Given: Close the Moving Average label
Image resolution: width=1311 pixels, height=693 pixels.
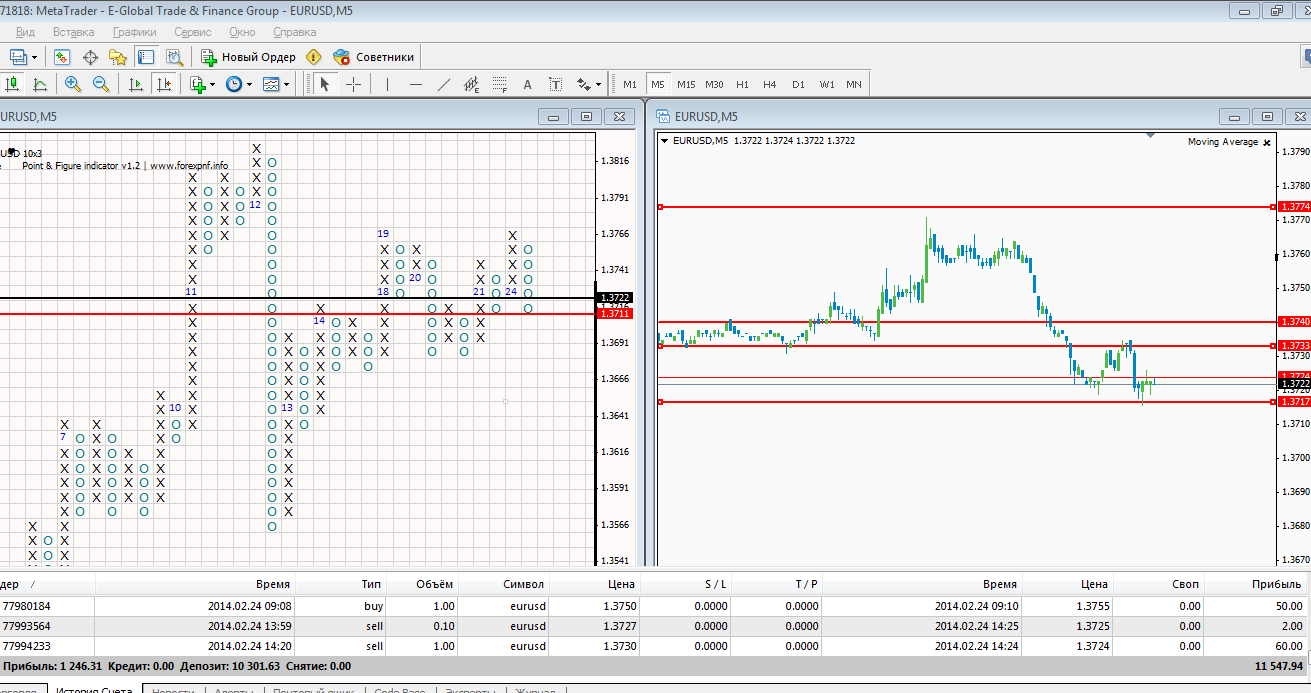Looking at the screenshot, I should coord(1267,143).
